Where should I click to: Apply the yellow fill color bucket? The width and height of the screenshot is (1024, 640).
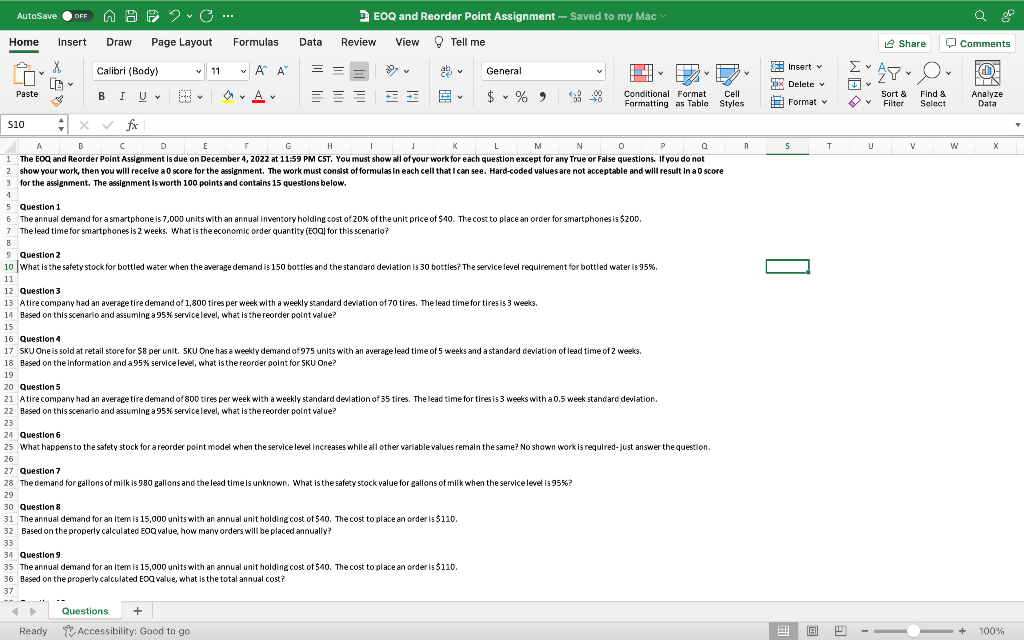click(228, 97)
